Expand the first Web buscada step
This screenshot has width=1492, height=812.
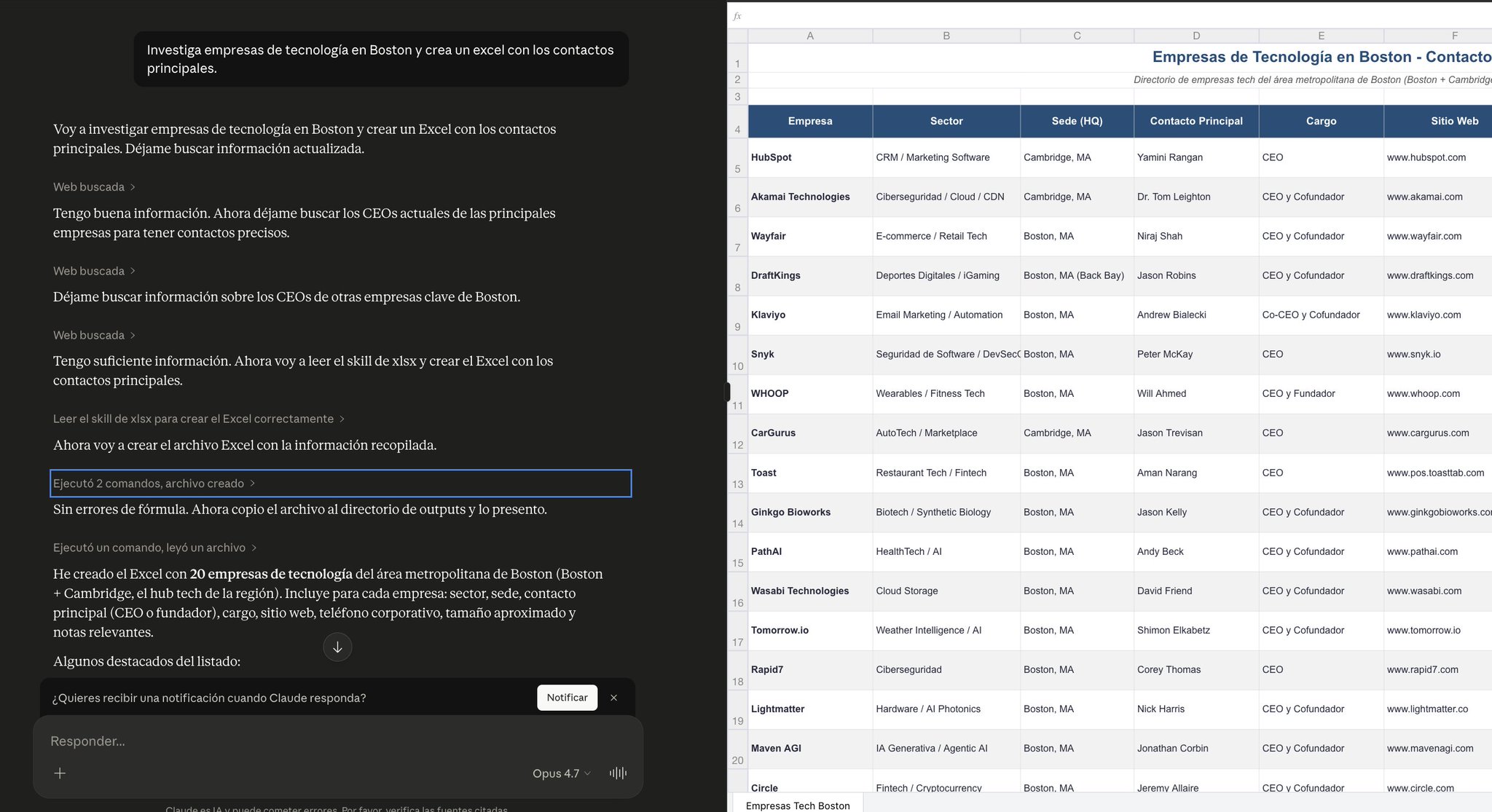pos(94,187)
